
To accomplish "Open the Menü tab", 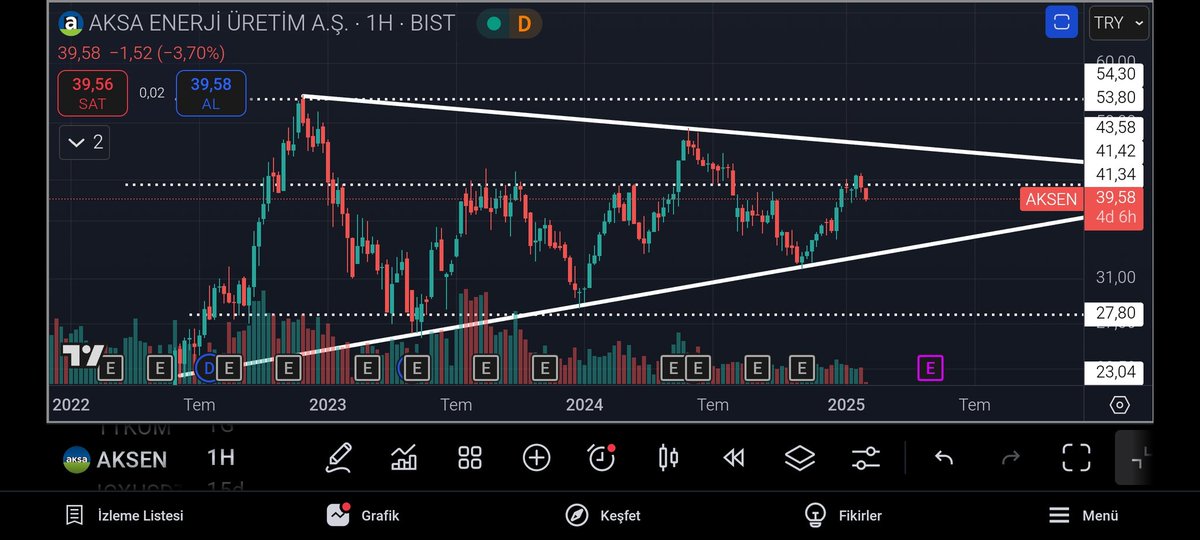I will click(x=1084, y=516).
